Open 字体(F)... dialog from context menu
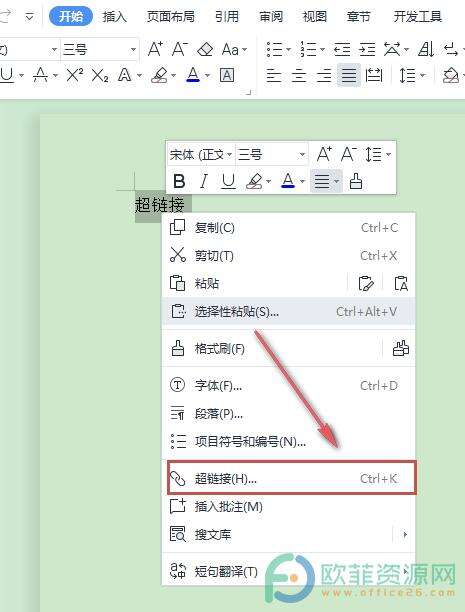Viewport: 465px width, 612px height. [289, 386]
